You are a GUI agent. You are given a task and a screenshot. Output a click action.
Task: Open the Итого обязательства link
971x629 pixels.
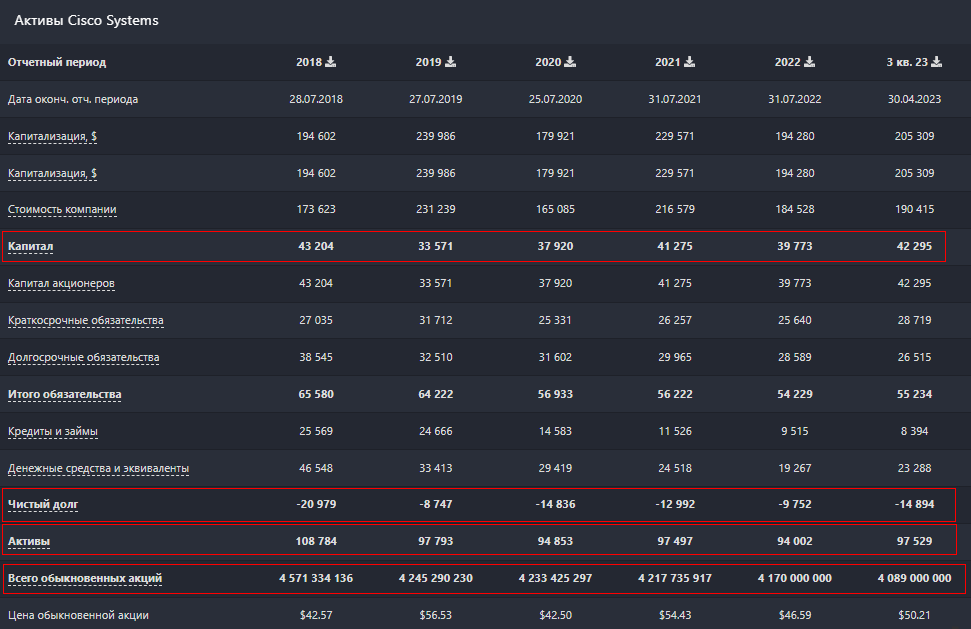click(x=64, y=394)
